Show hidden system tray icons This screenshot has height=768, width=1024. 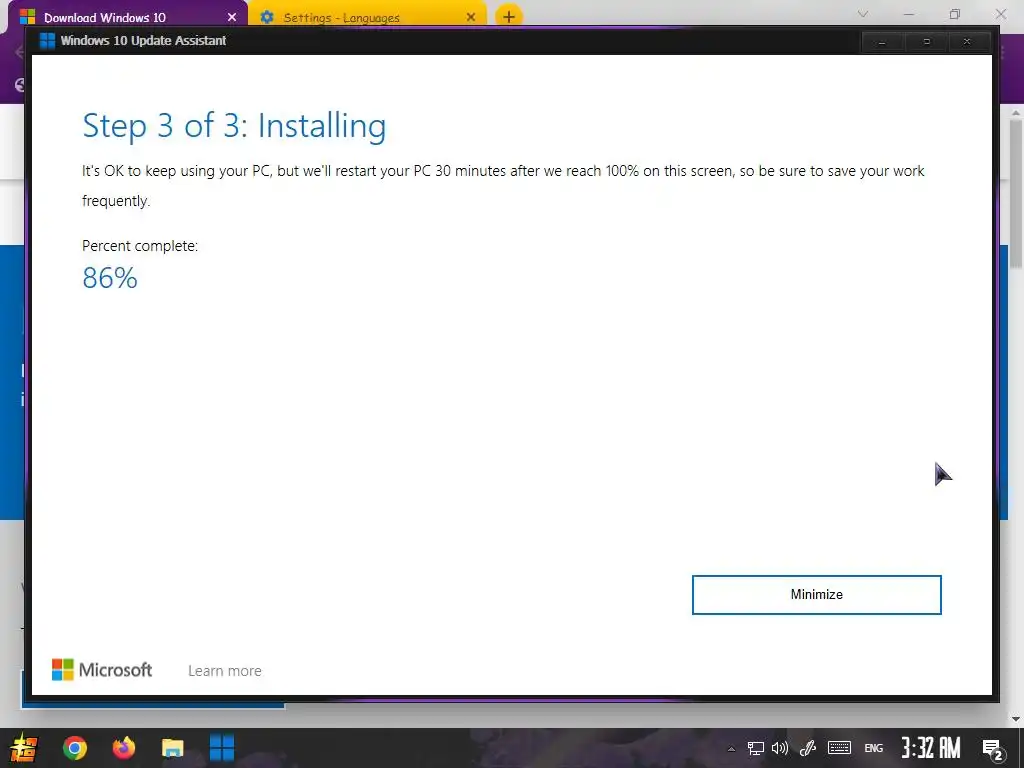pos(731,748)
